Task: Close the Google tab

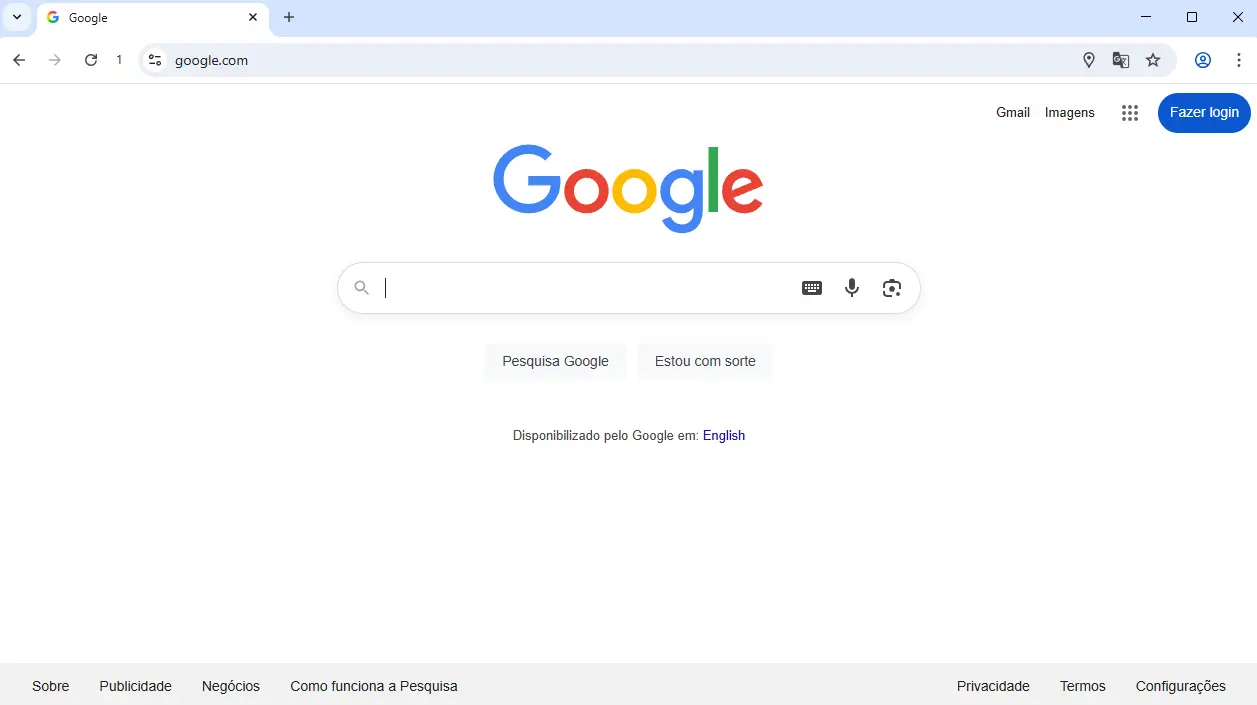Action: click(253, 17)
